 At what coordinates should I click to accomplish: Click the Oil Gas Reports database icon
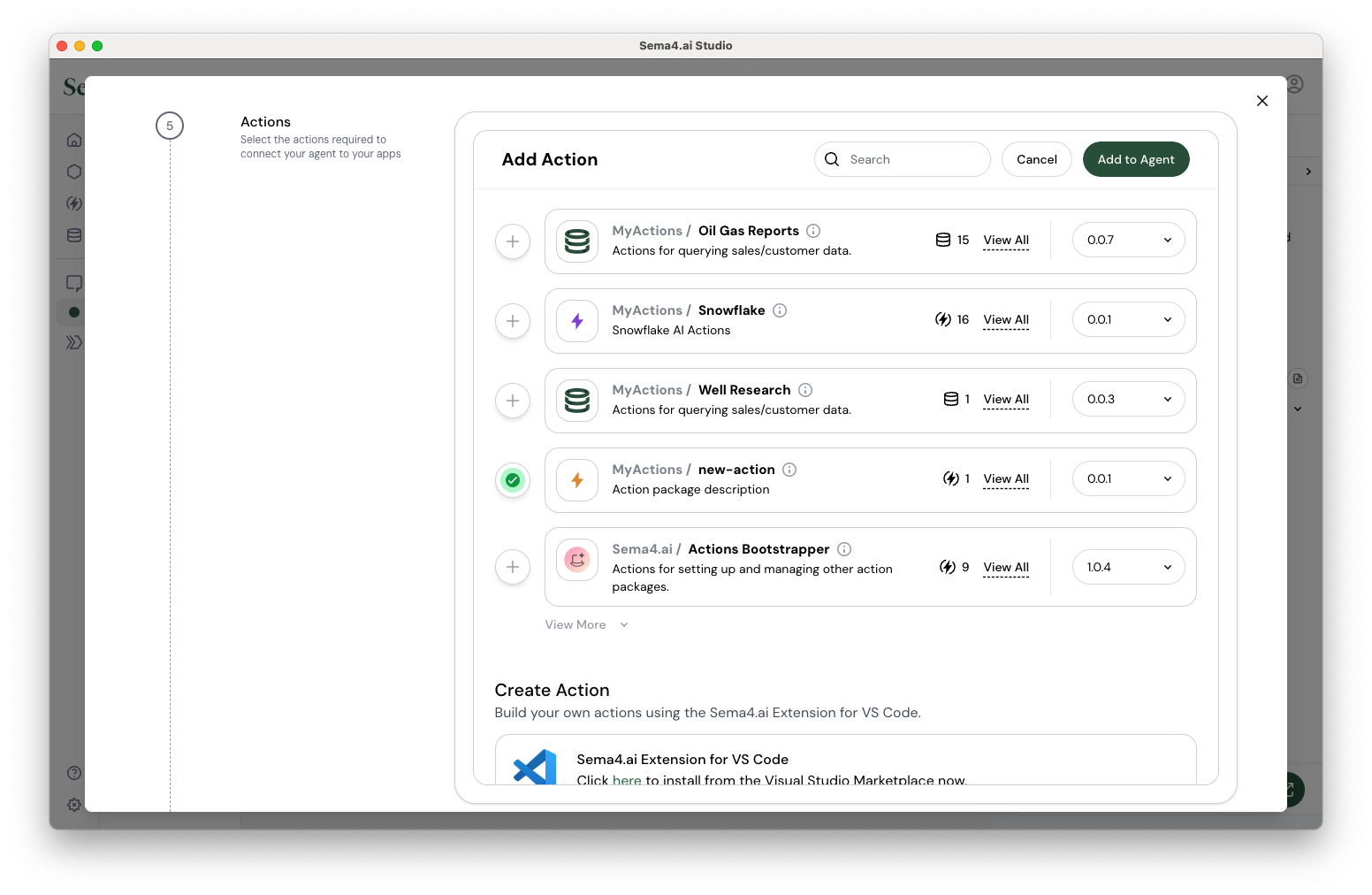tap(577, 241)
